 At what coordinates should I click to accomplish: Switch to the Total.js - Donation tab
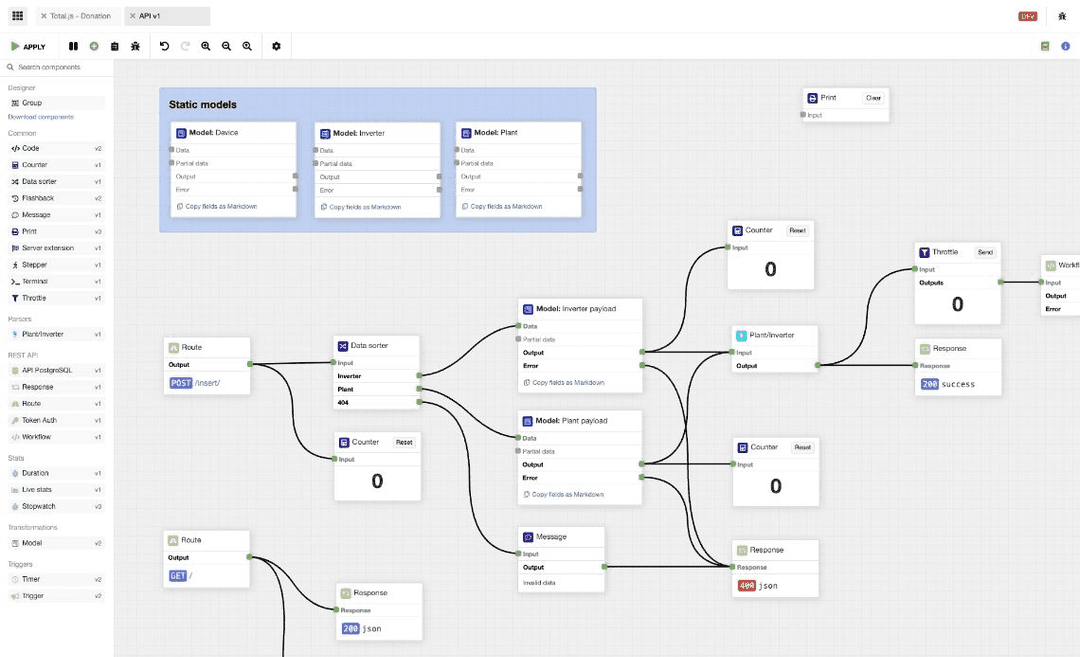[80, 16]
